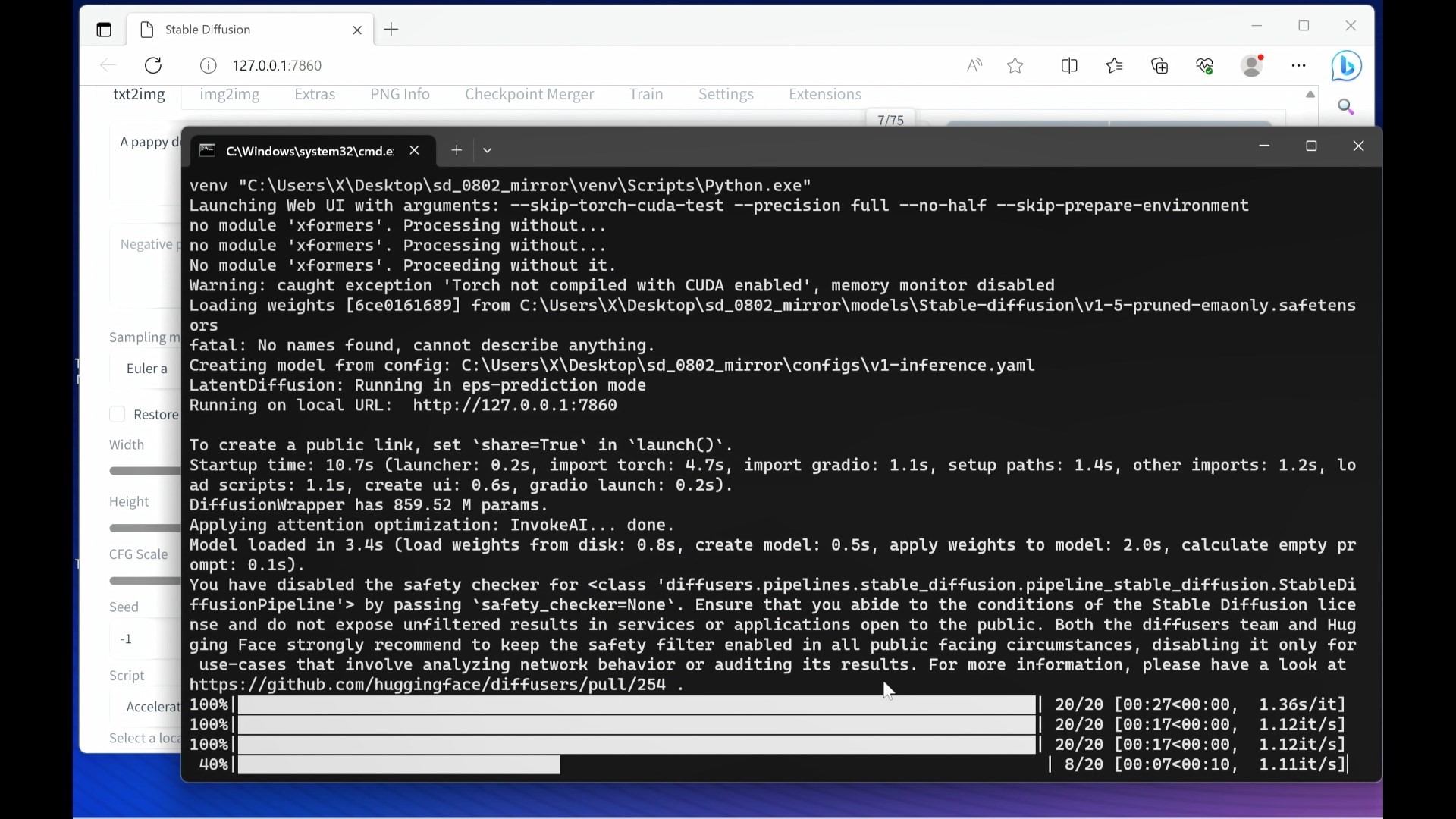
Task: Close the Stable Diffusion browser tab
Action: tap(357, 30)
